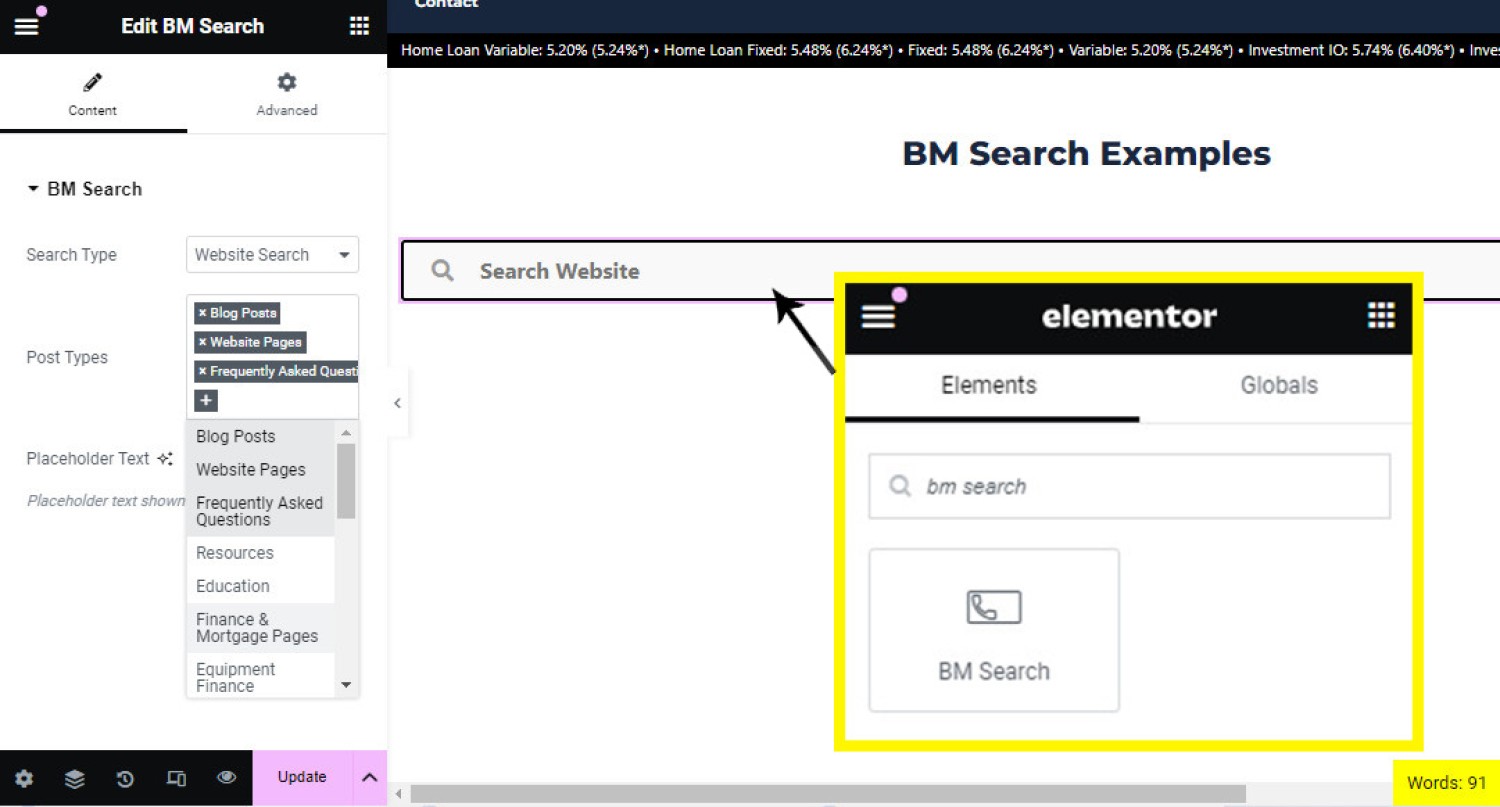This screenshot has width=1500, height=807.
Task: Select Resources from the post types list
Action: [x=235, y=553]
